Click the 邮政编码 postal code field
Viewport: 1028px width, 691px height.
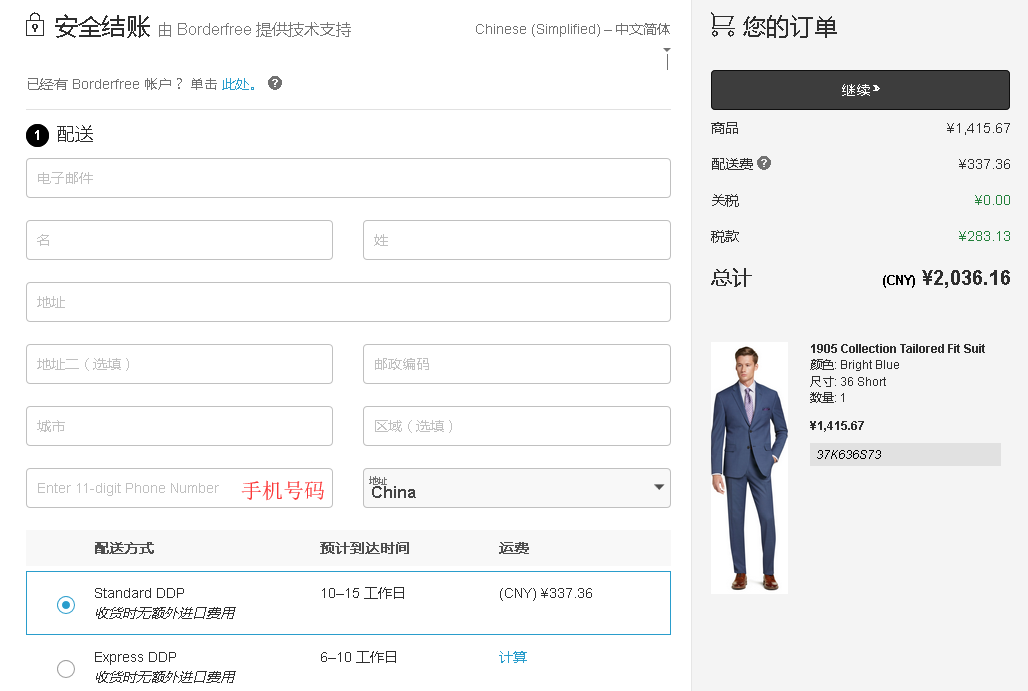[516, 364]
